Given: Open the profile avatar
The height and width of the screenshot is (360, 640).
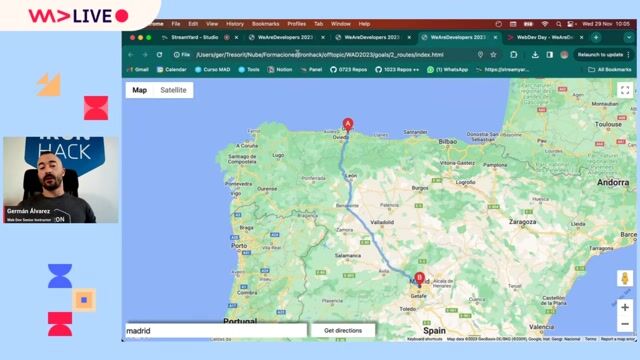Looking at the screenshot, I should click(564, 55).
